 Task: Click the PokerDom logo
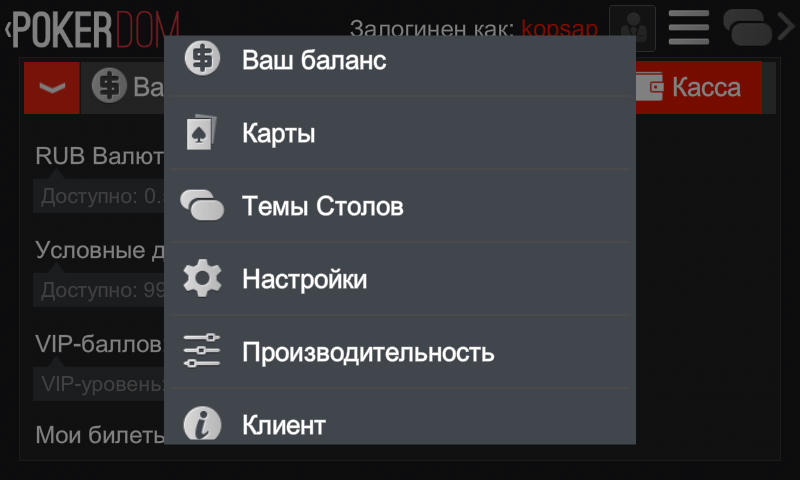pos(96,30)
